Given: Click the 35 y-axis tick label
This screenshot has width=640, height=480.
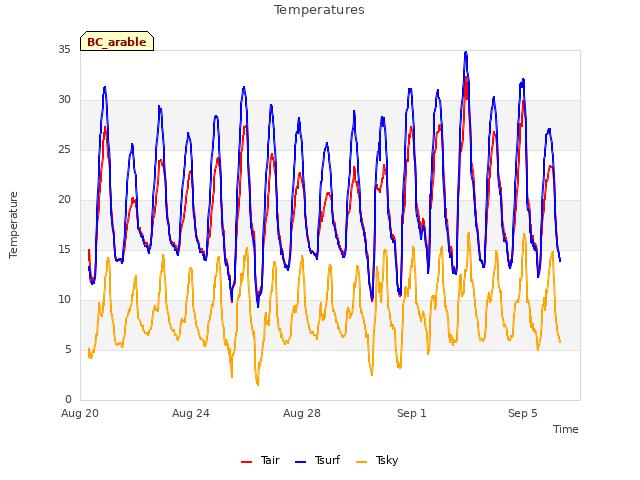Looking at the screenshot, I should (x=64, y=50).
